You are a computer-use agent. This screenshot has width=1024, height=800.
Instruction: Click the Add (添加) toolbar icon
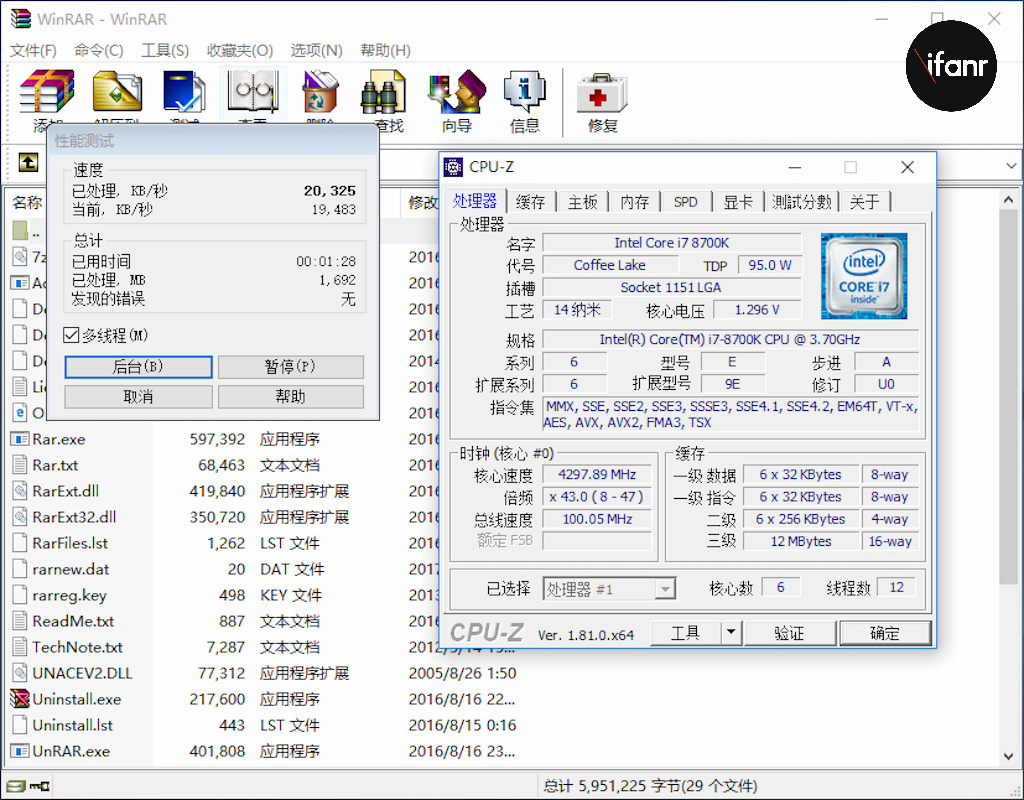47,96
